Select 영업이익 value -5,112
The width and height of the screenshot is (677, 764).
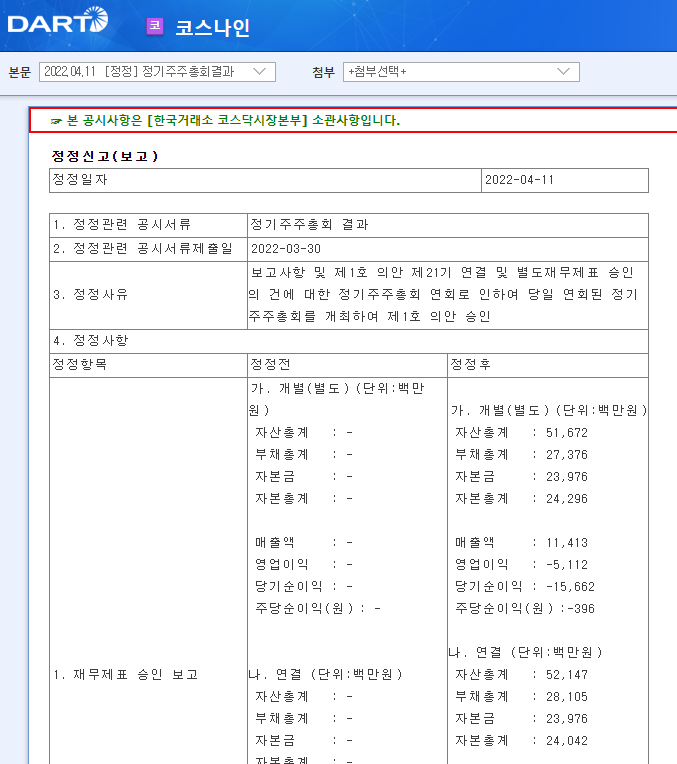567,565
